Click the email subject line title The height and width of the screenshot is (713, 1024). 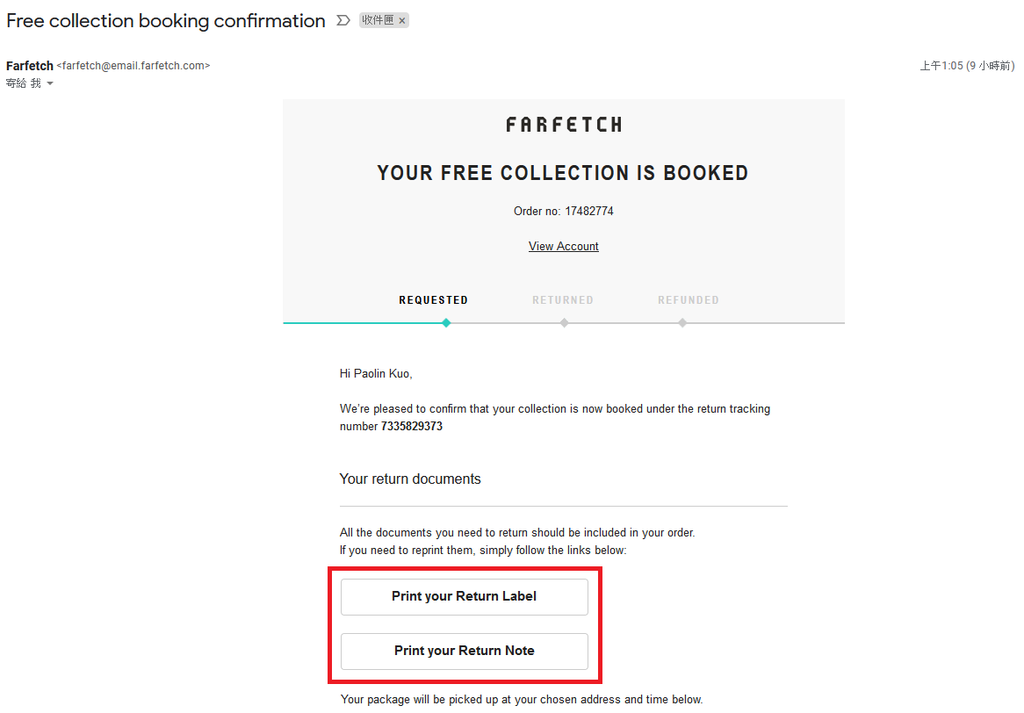tap(166, 21)
